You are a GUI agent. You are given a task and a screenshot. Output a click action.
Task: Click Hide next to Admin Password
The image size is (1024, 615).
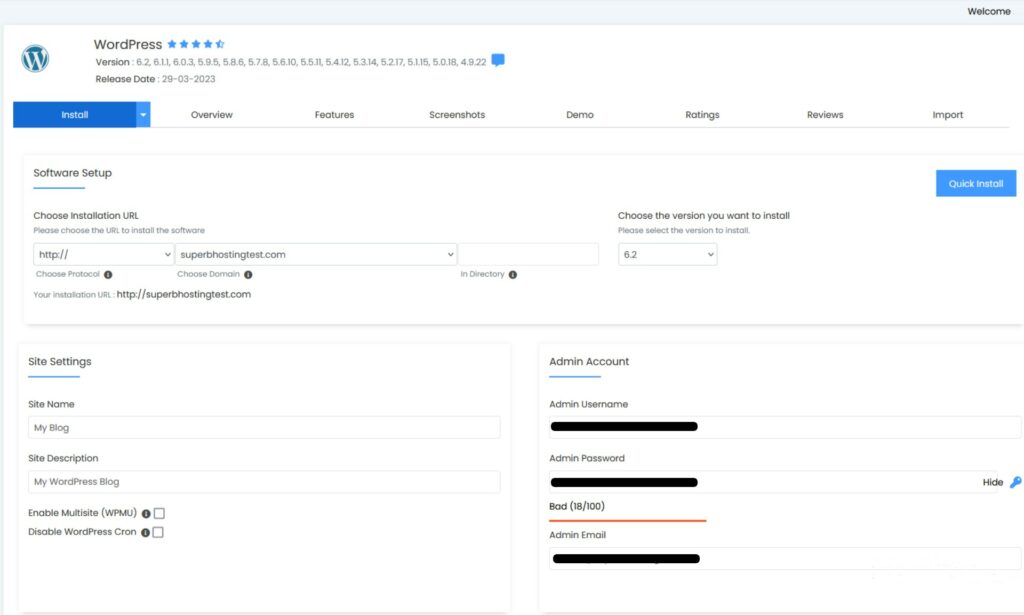993,482
